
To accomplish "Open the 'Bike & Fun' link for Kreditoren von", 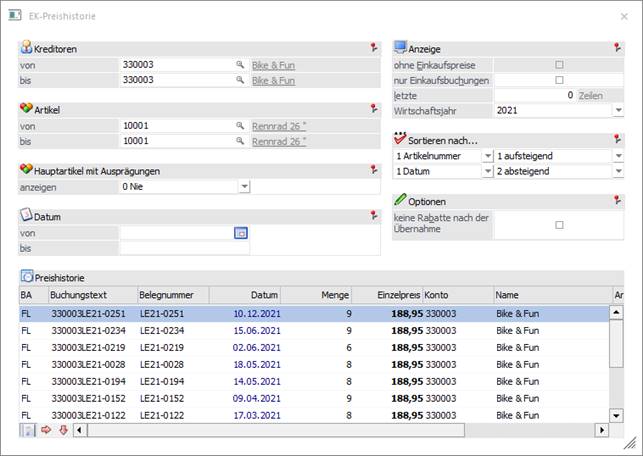I will [x=273, y=65].
